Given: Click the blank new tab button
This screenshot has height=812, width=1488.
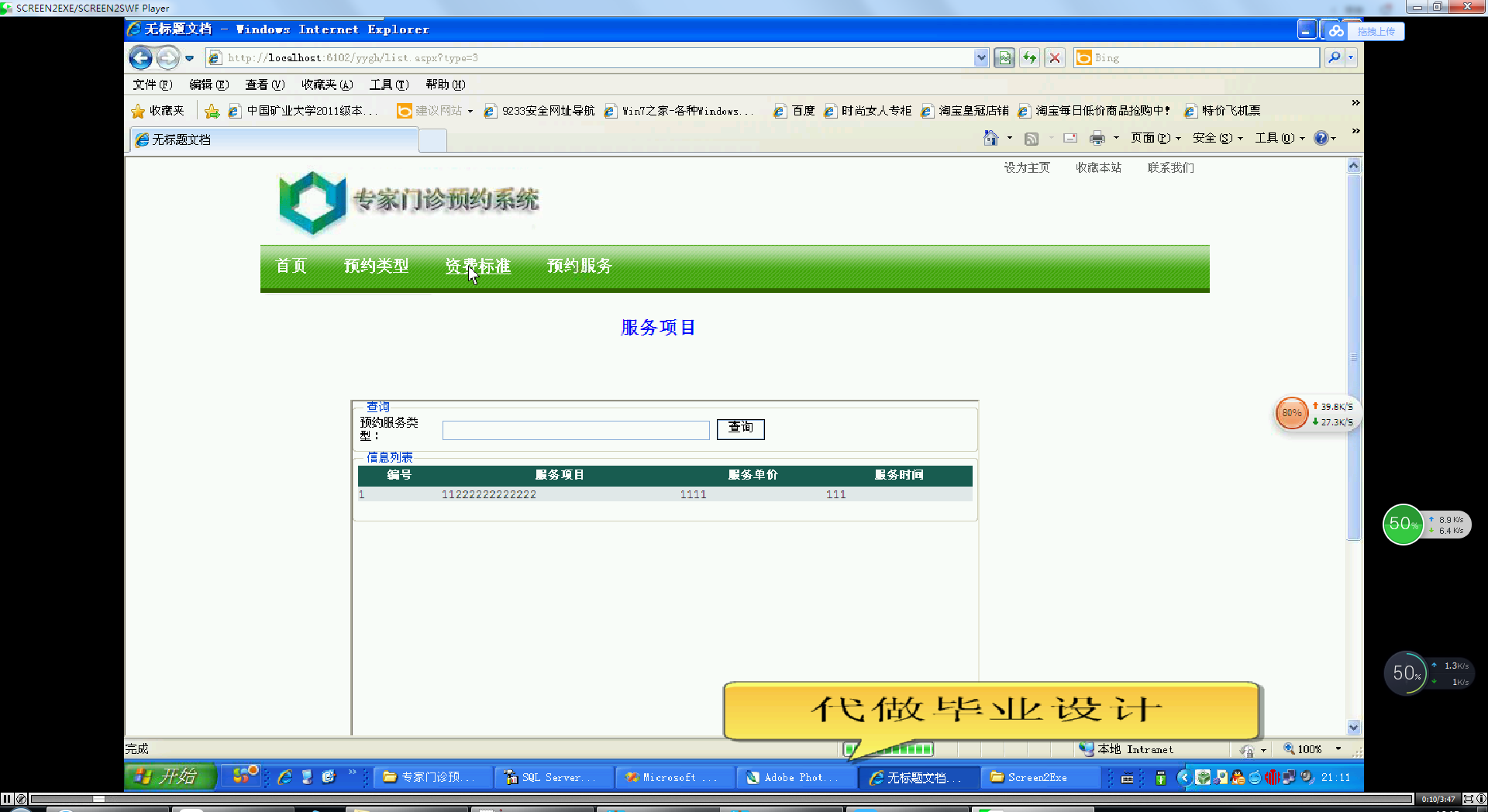Looking at the screenshot, I should [432, 140].
